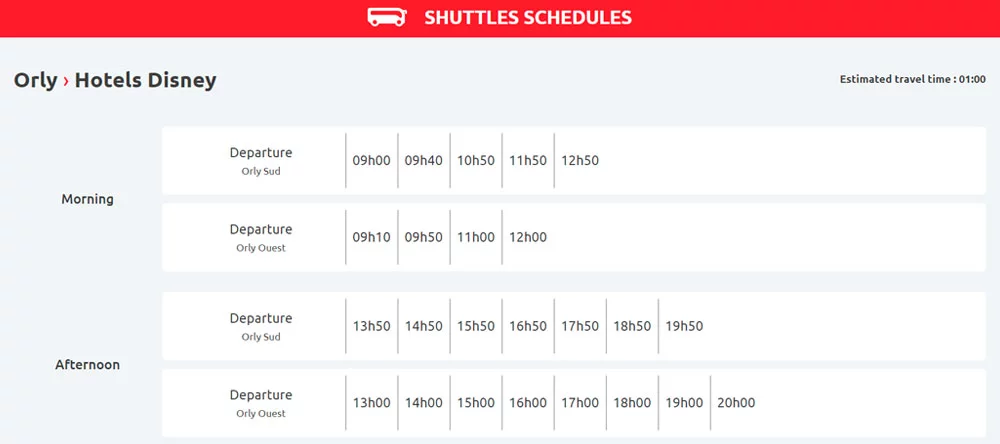Select the 13h50 Orly Sud afternoon departure

[371, 326]
